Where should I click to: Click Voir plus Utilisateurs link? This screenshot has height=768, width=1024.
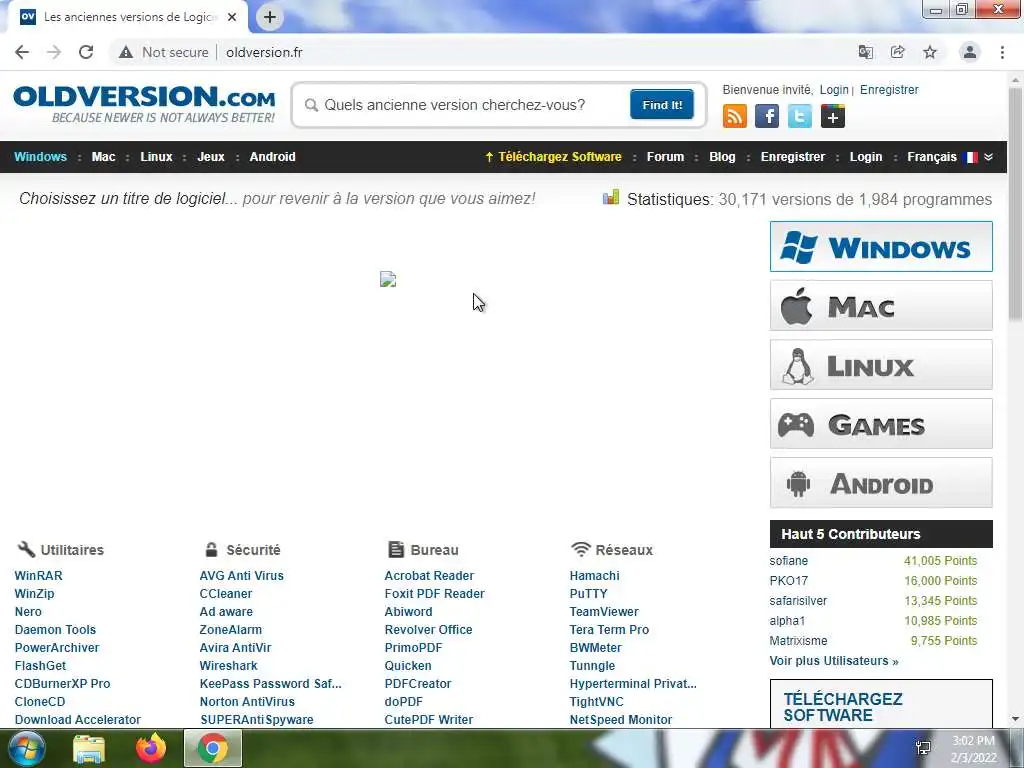834,661
